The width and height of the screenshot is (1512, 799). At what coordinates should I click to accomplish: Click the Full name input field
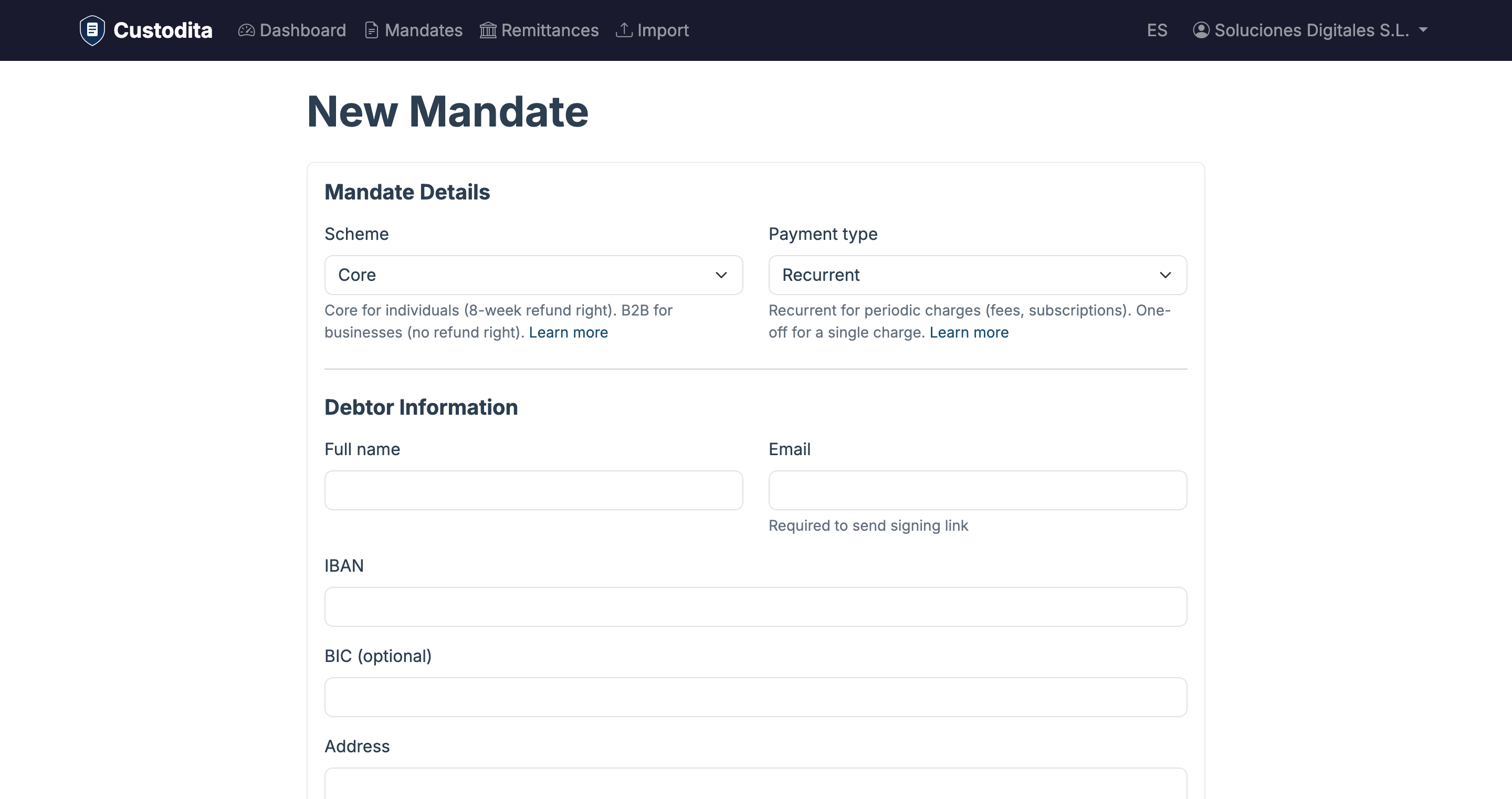tap(533, 490)
